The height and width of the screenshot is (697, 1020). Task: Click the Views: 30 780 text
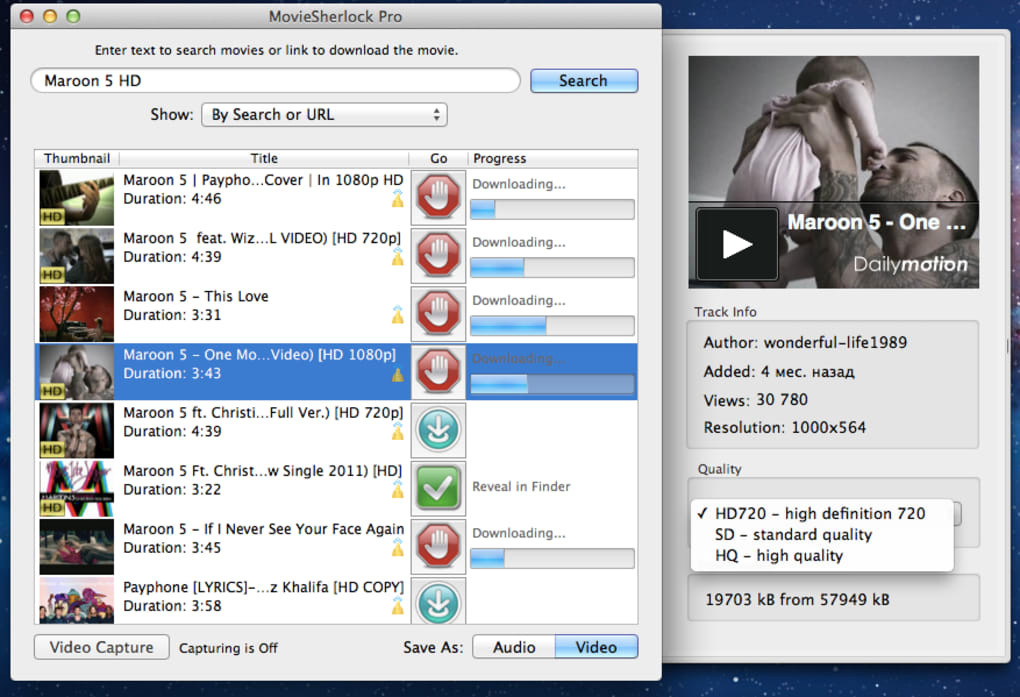point(755,400)
